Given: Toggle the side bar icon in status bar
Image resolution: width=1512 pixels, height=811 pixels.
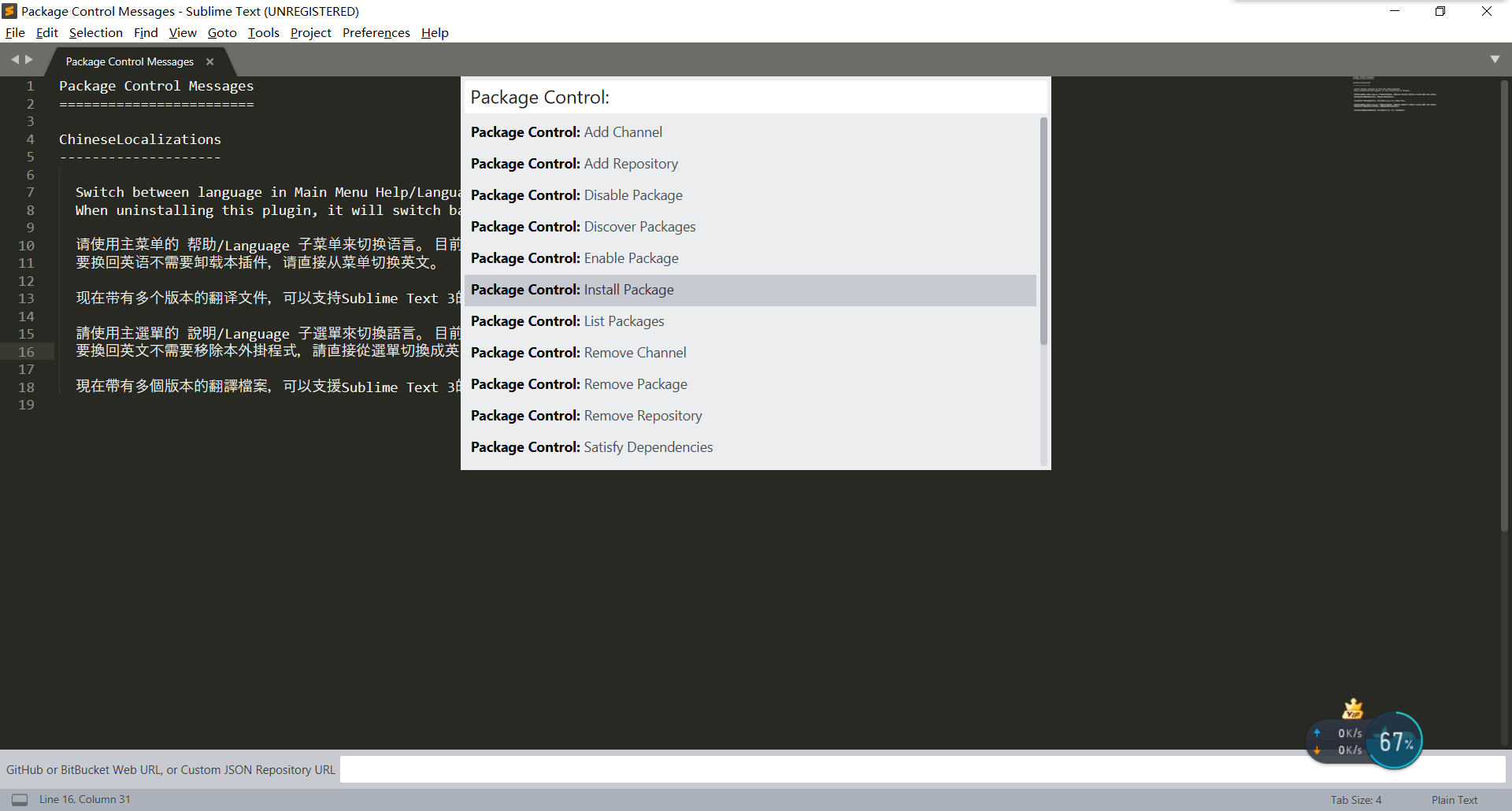Looking at the screenshot, I should pyautogui.click(x=20, y=800).
